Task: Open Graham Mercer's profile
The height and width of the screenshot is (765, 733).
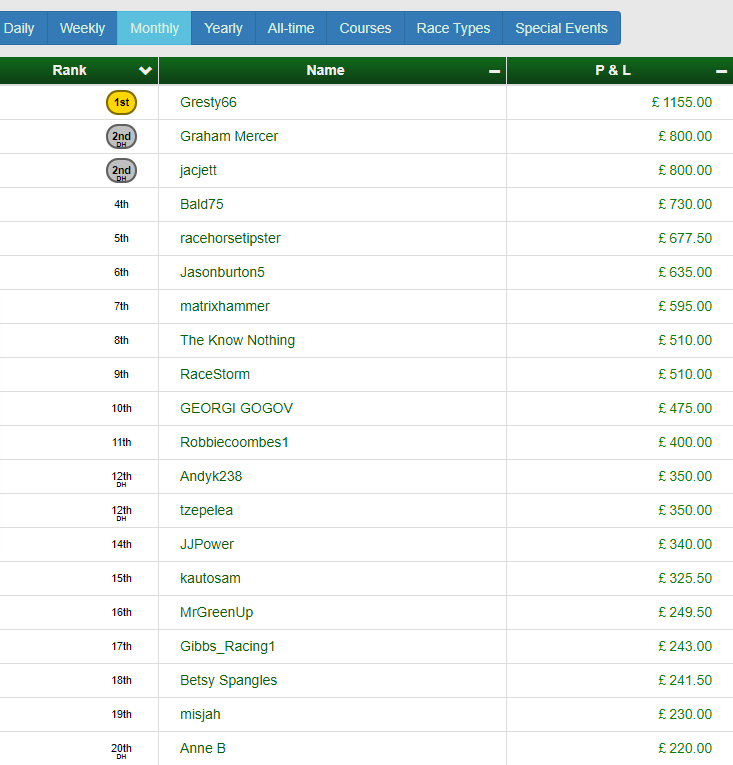Action: (229, 136)
